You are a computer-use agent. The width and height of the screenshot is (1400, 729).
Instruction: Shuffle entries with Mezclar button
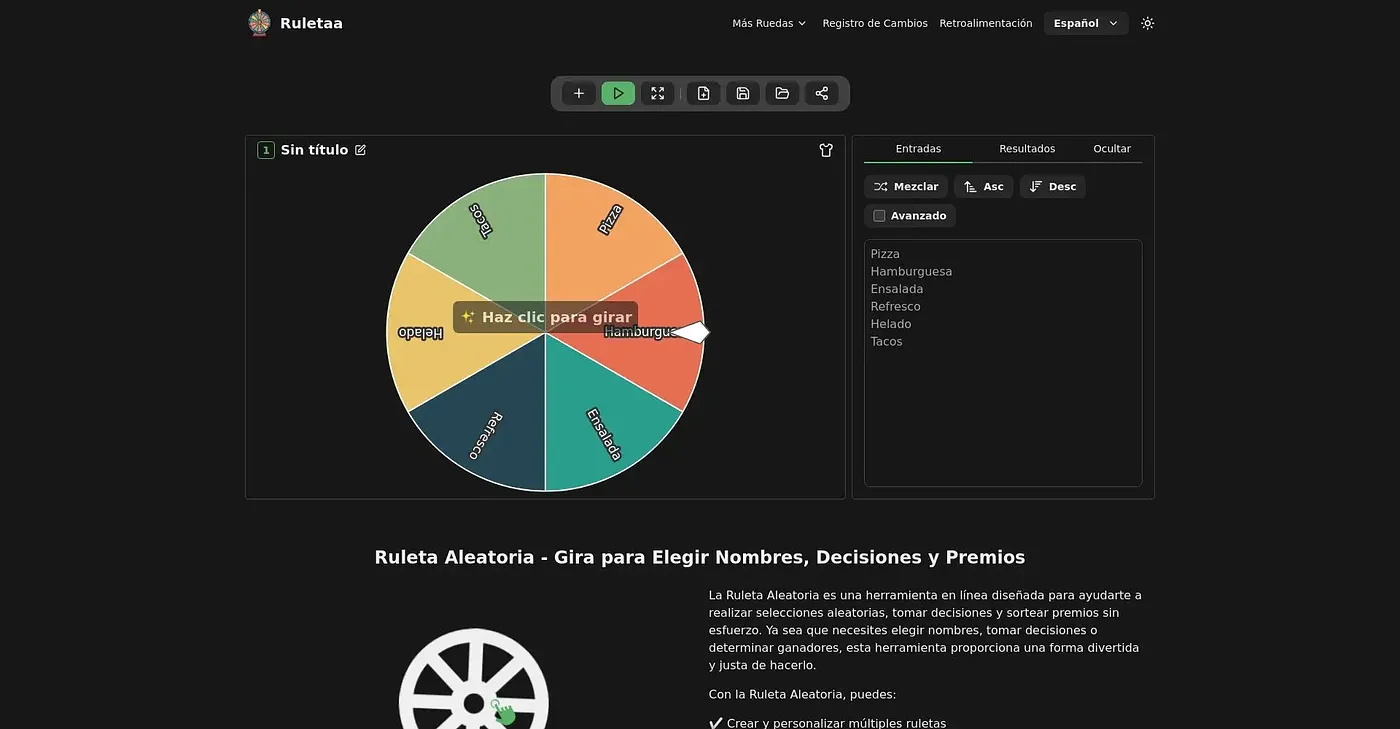(906, 187)
